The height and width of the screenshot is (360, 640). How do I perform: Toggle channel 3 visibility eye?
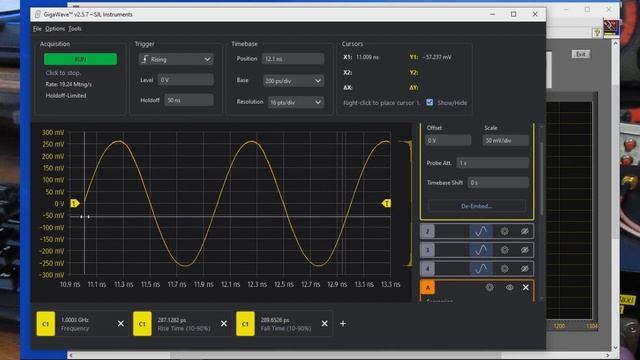524,250
